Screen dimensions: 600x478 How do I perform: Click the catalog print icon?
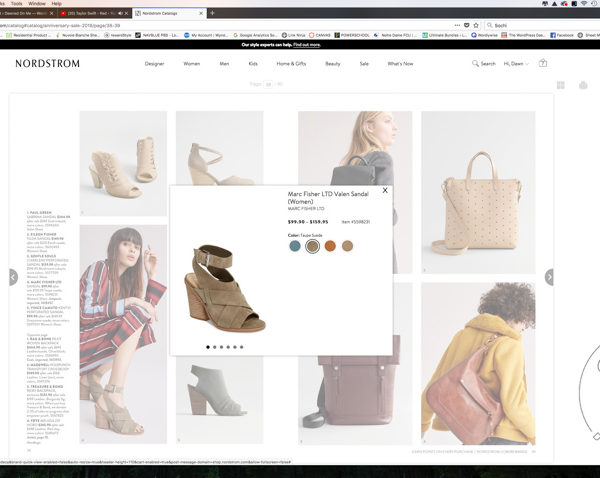click(x=583, y=85)
